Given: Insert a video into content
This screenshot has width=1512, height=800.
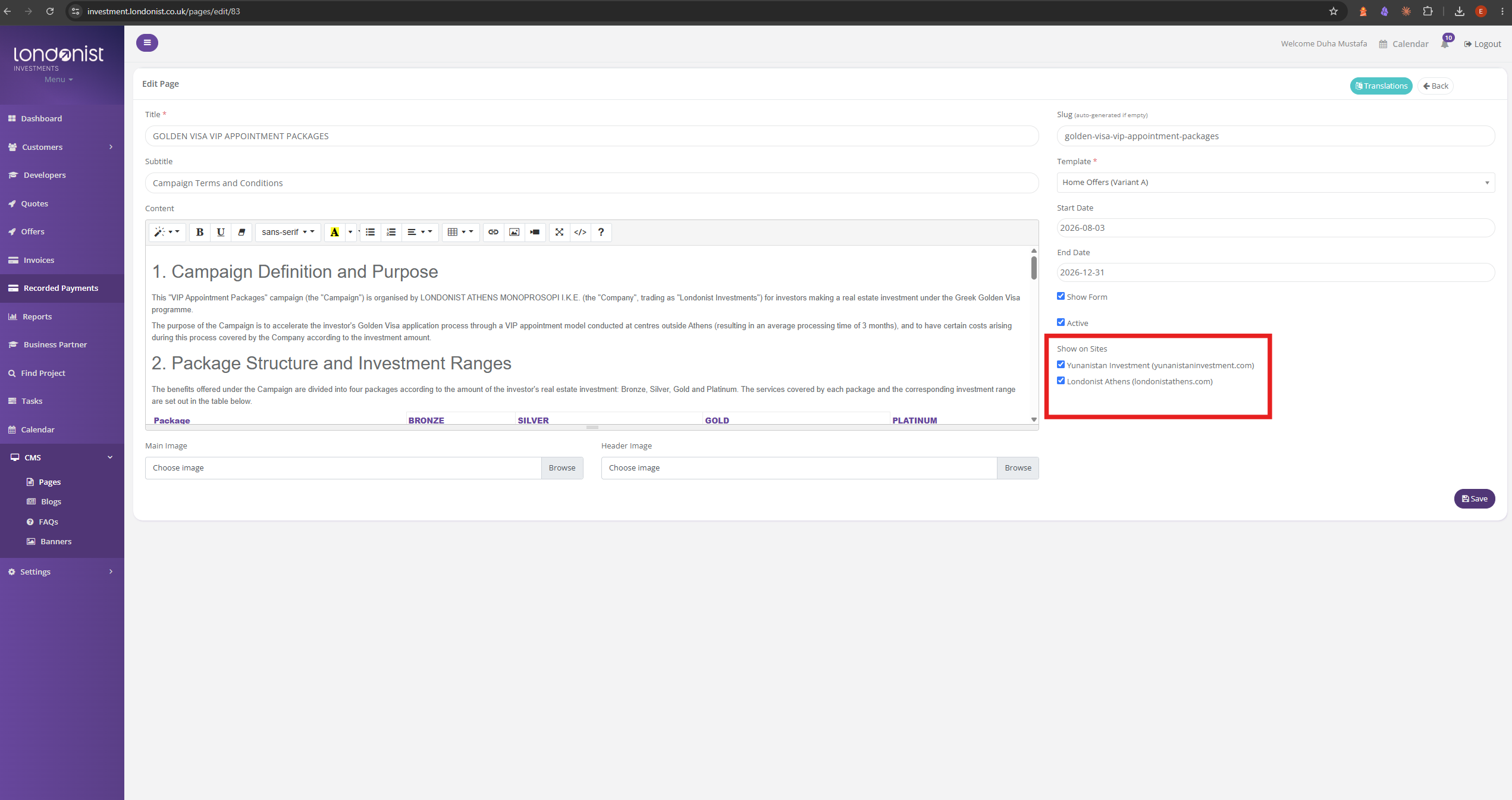Looking at the screenshot, I should (x=535, y=232).
